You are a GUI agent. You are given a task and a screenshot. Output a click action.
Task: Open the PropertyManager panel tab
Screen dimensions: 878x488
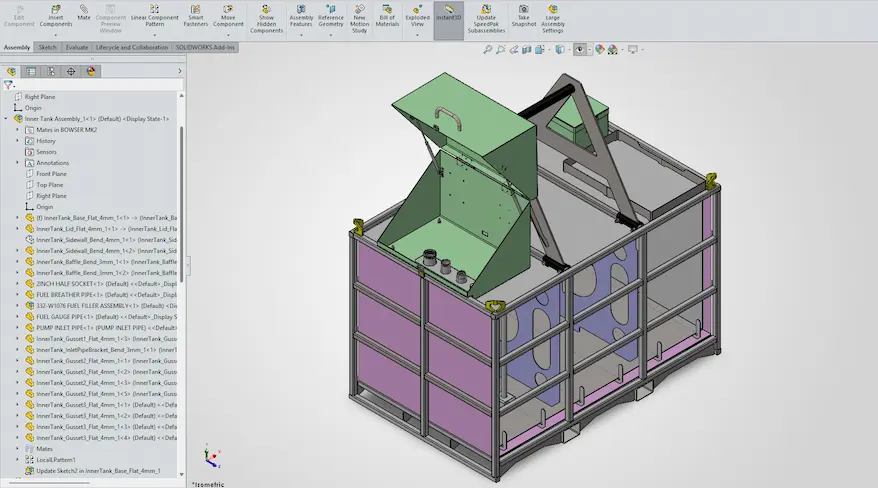31,71
